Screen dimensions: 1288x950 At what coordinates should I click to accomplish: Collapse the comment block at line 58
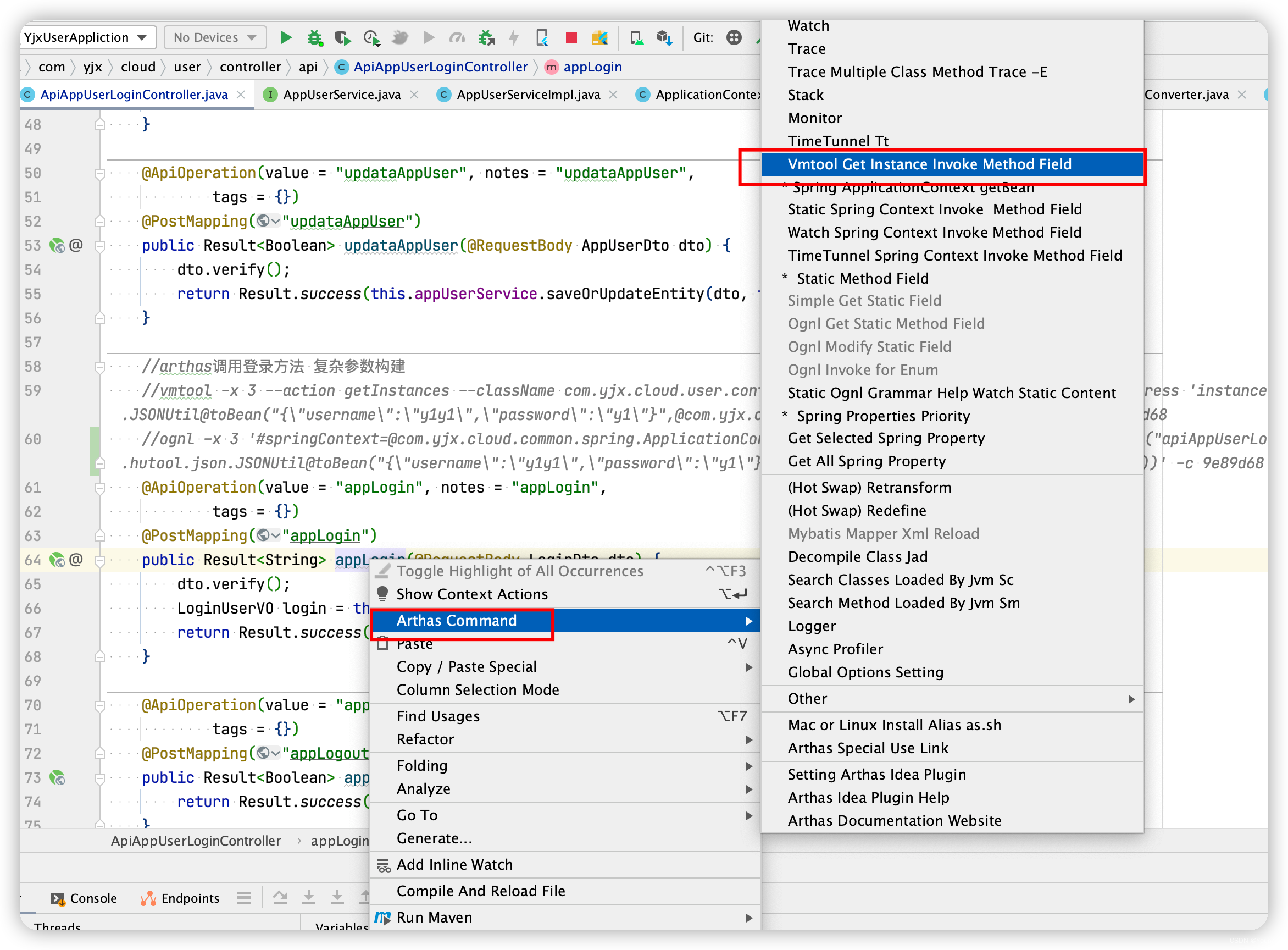[x=99, y=367]
